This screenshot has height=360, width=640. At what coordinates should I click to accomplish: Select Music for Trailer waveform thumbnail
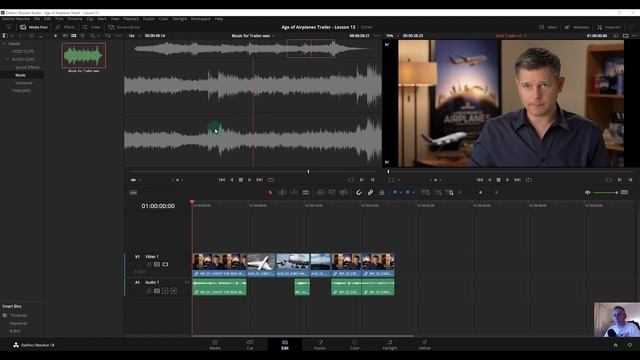tap(84, 55)
